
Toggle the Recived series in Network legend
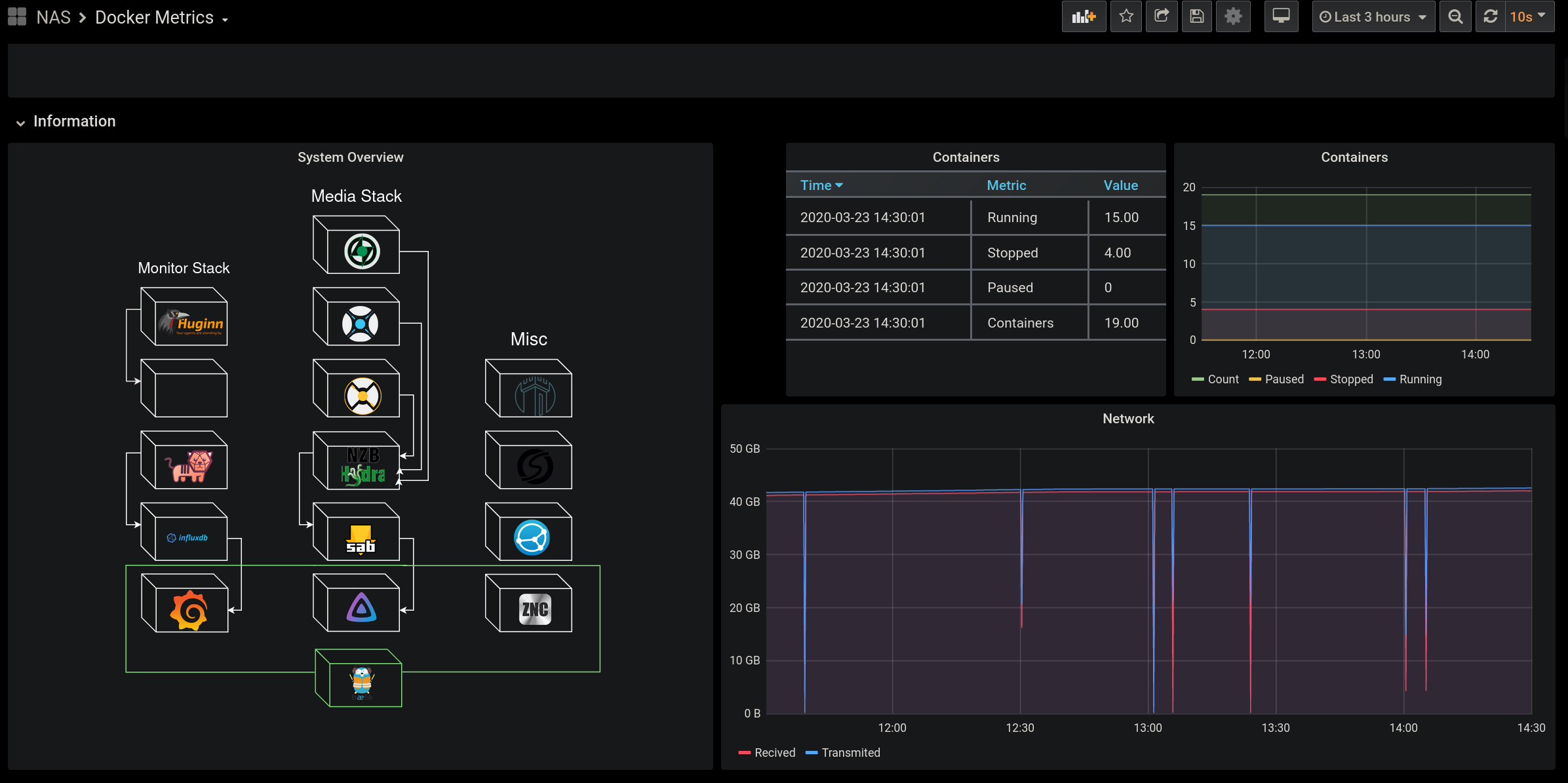click(x=775, y=753)
